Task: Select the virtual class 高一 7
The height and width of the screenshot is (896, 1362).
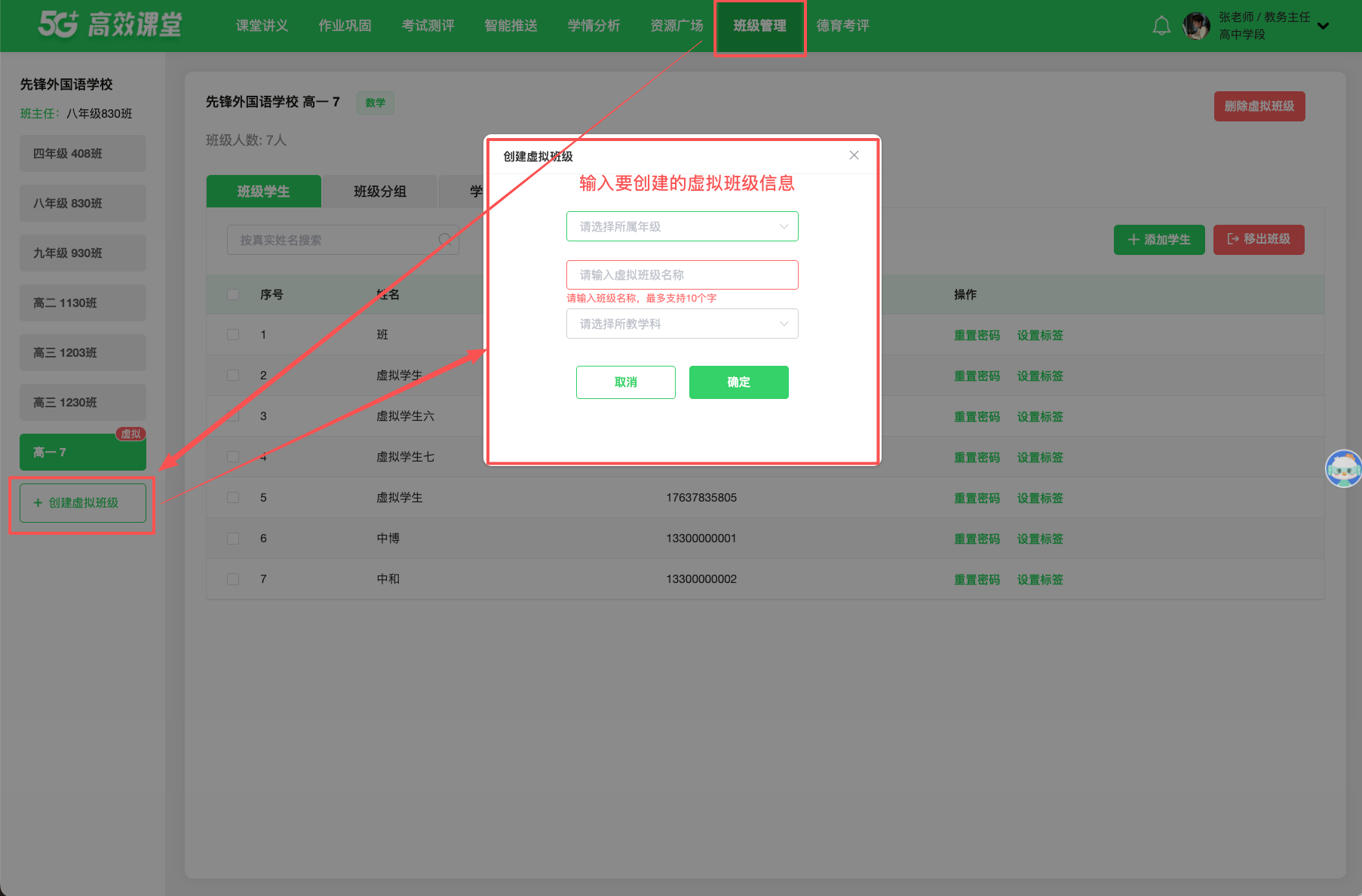Action: tap(83, 453)
